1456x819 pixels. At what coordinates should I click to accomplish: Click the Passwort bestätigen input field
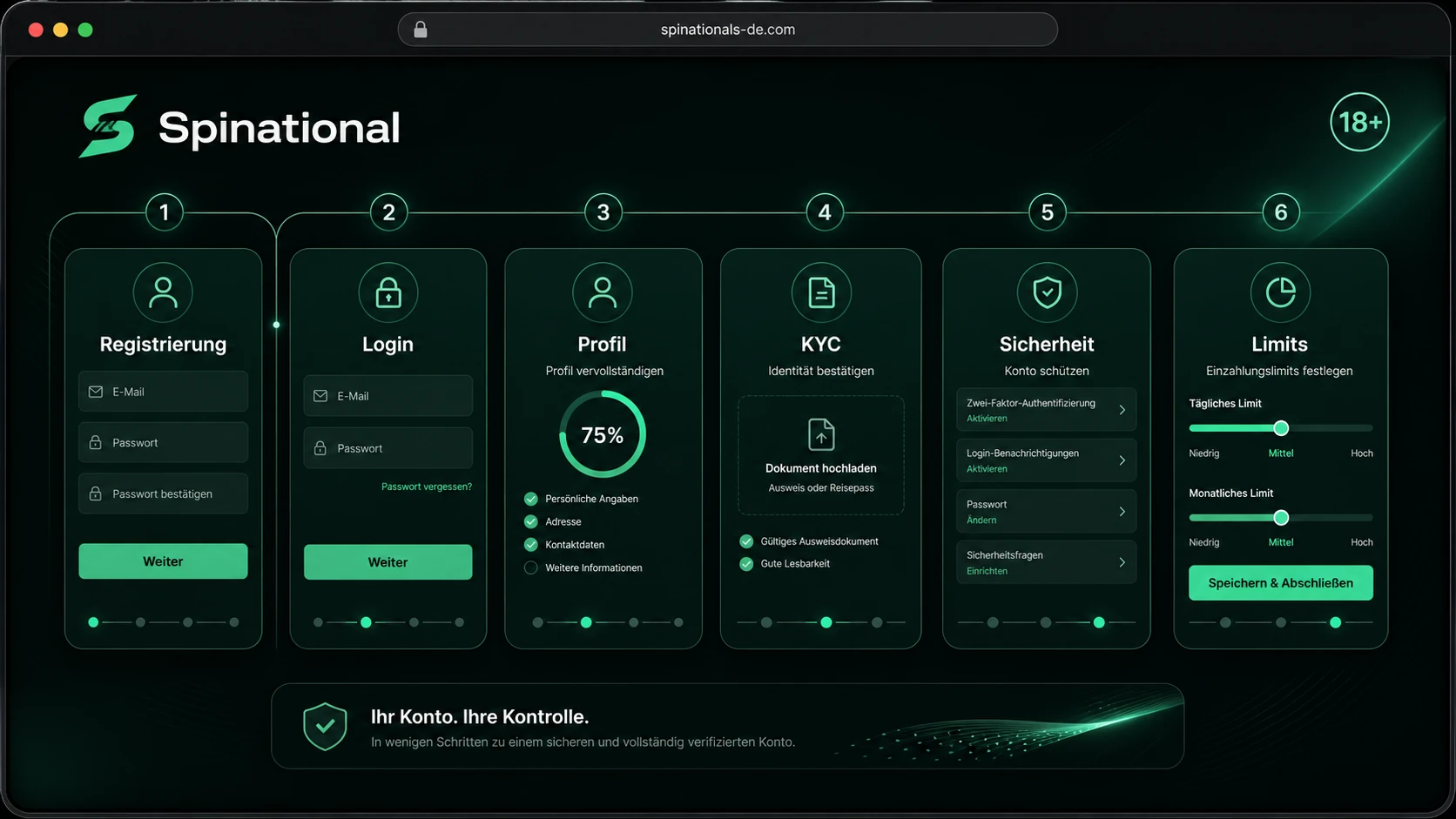[163, 493]
